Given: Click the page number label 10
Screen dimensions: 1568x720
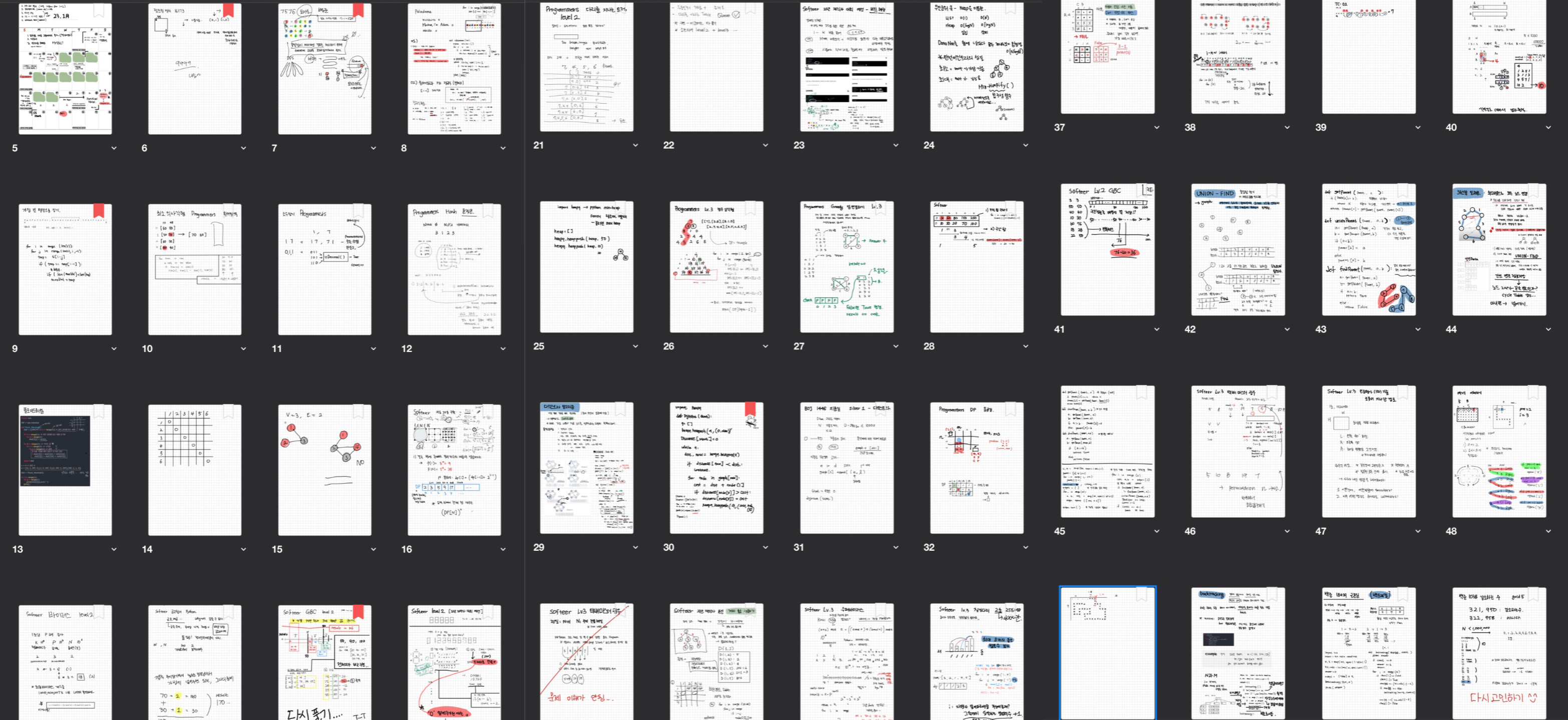Looking at the screenshot, I should [x=147, y=349].
